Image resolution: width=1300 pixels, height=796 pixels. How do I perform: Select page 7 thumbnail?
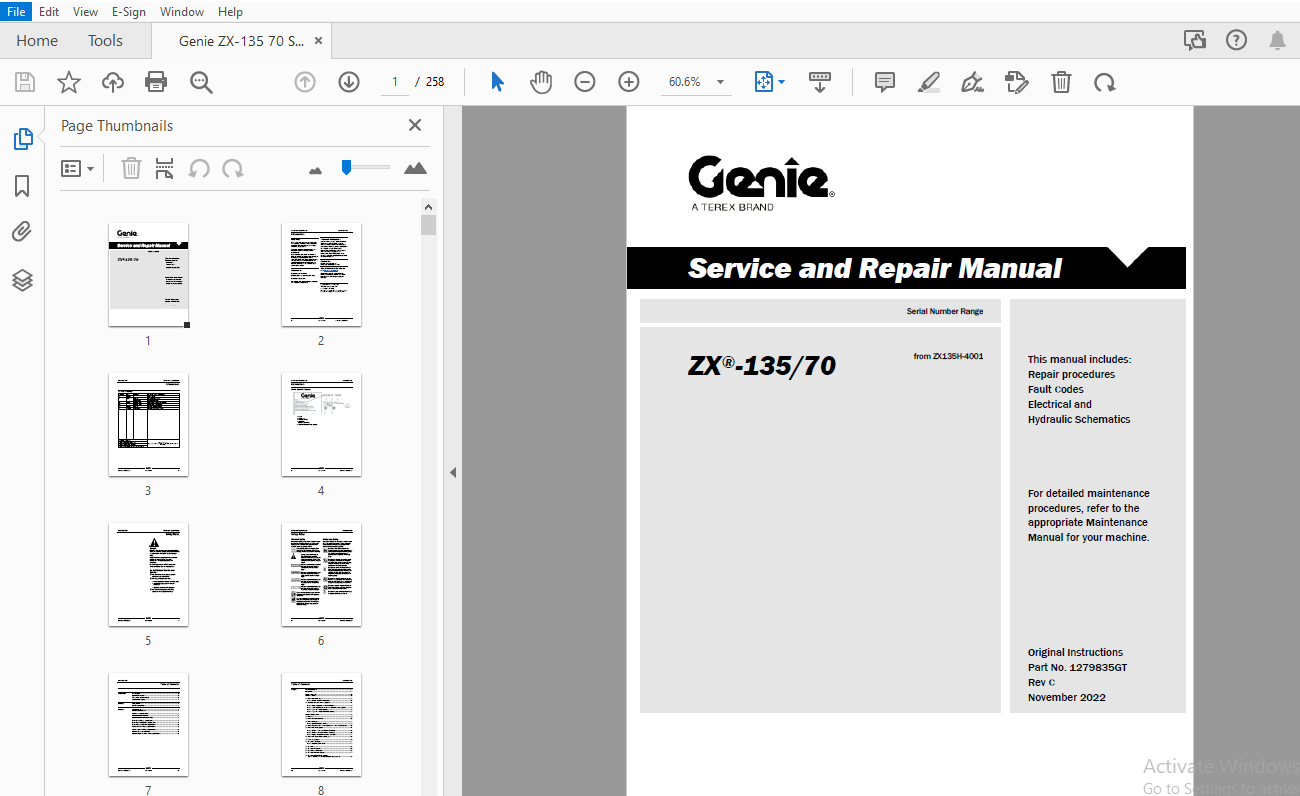[148, 724]
